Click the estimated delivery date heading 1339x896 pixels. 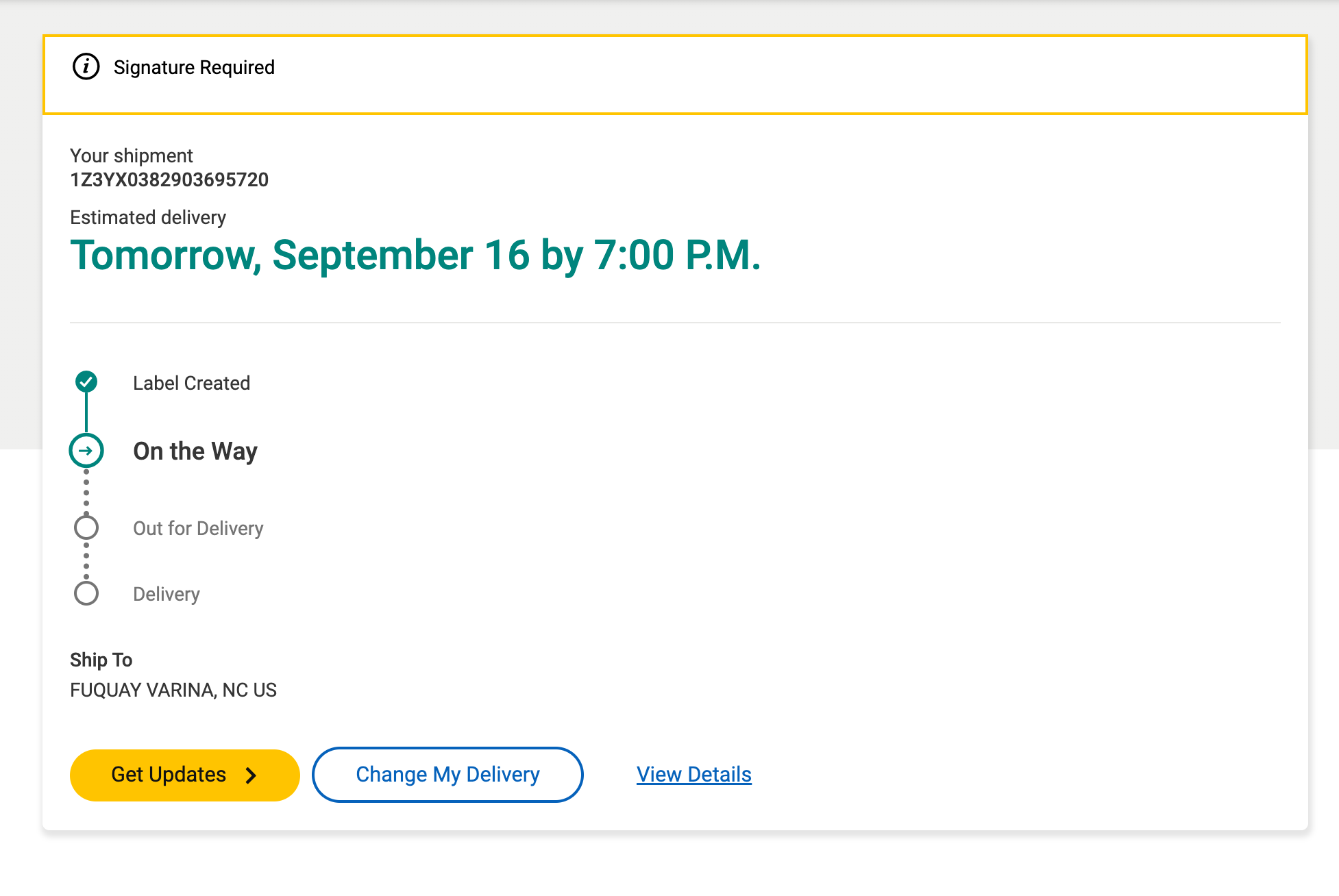tap(415, 256)
